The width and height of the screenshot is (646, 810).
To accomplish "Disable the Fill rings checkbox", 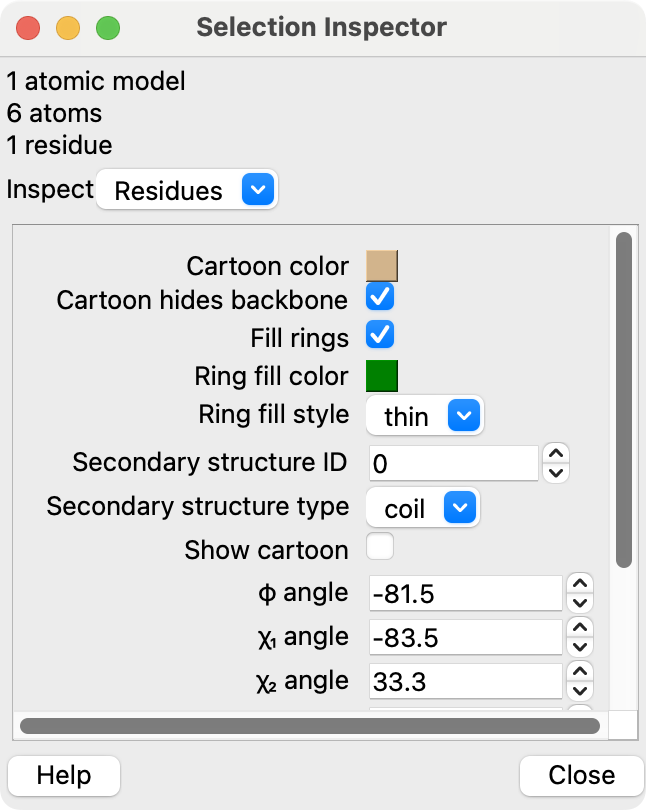I will 380,334.
